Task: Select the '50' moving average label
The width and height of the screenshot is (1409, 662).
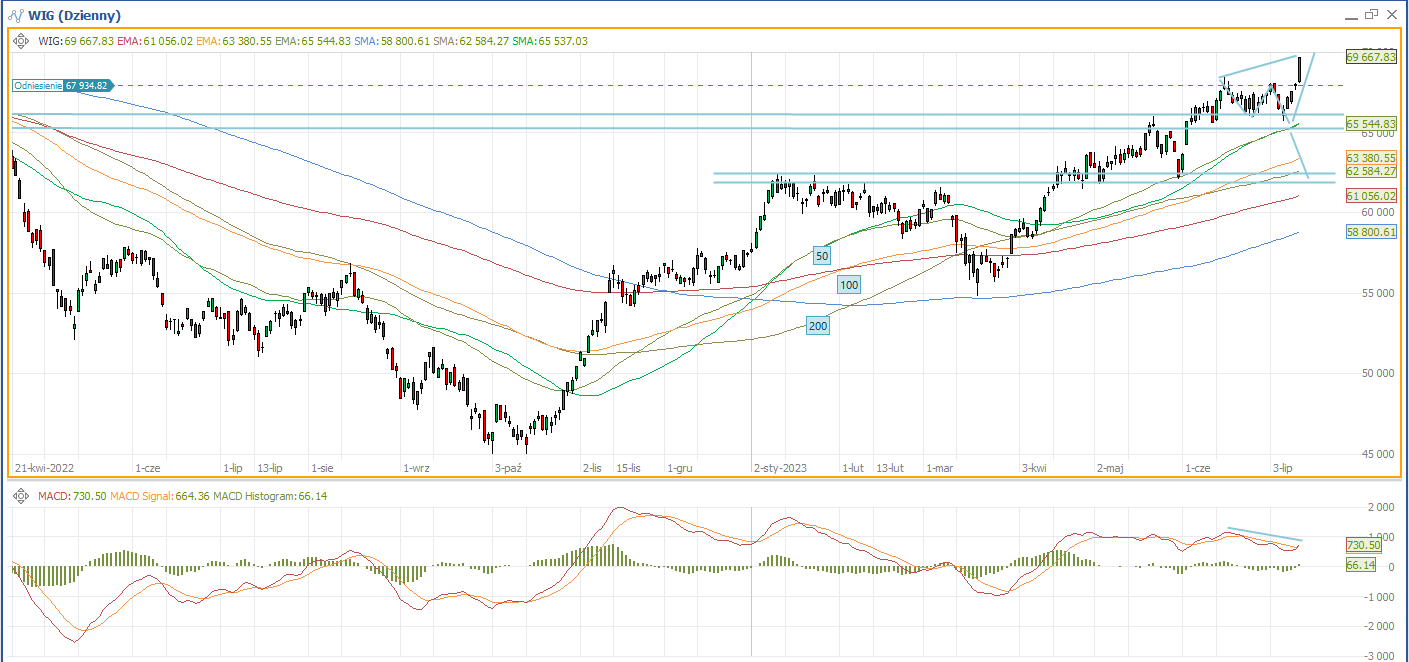Action: pos(822,256)
